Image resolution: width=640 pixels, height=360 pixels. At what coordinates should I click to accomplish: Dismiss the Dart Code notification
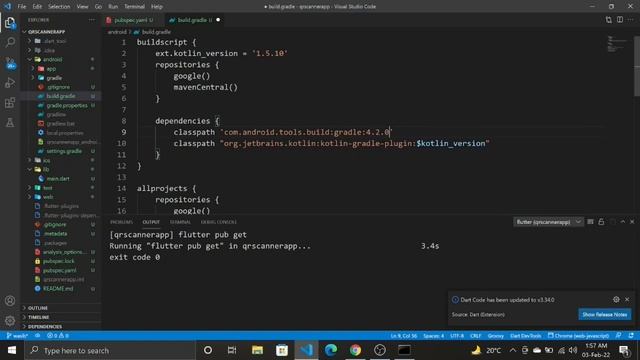point(627,300)
